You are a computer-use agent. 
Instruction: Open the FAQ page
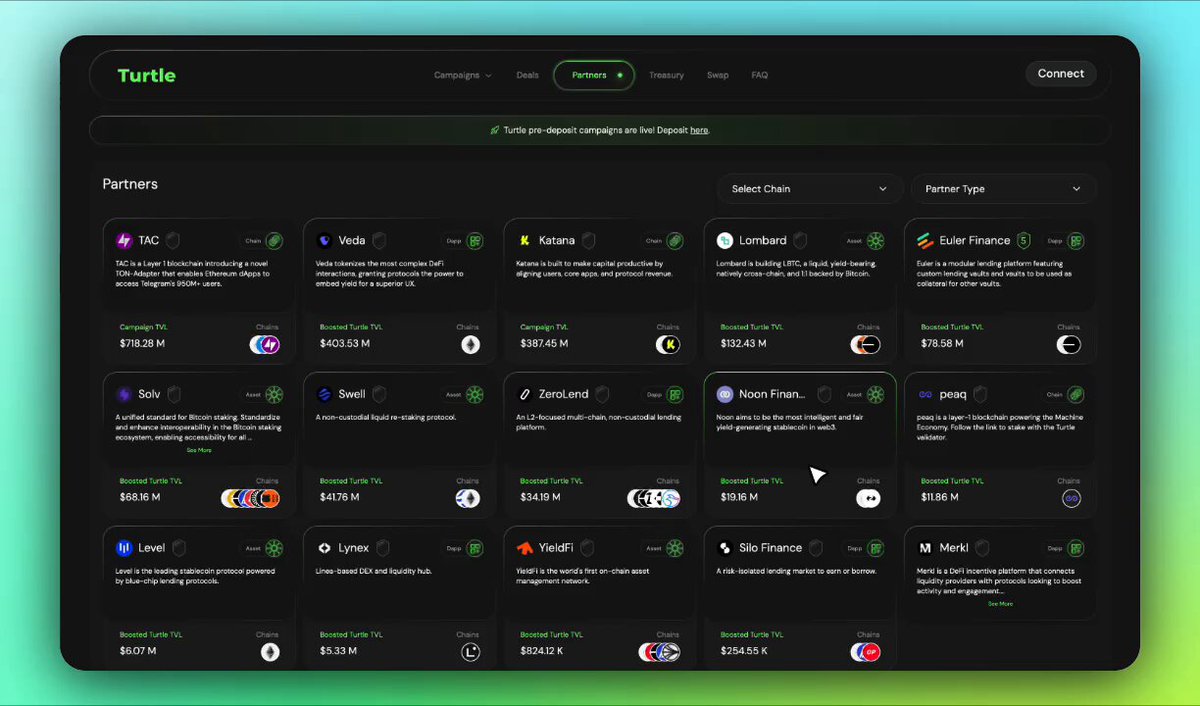[759, 75]
